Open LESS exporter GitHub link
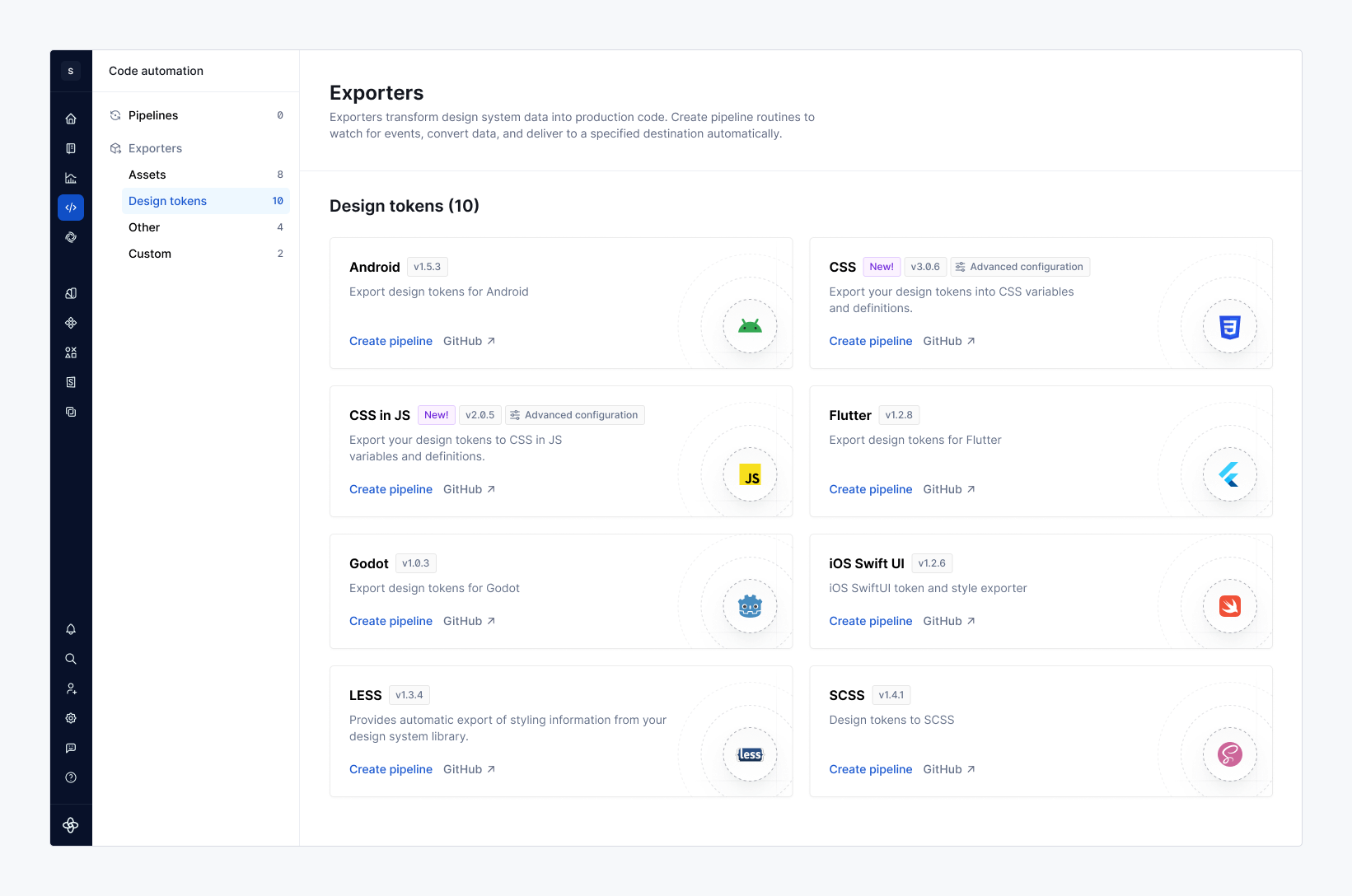1352x896 pixels. 470,769
